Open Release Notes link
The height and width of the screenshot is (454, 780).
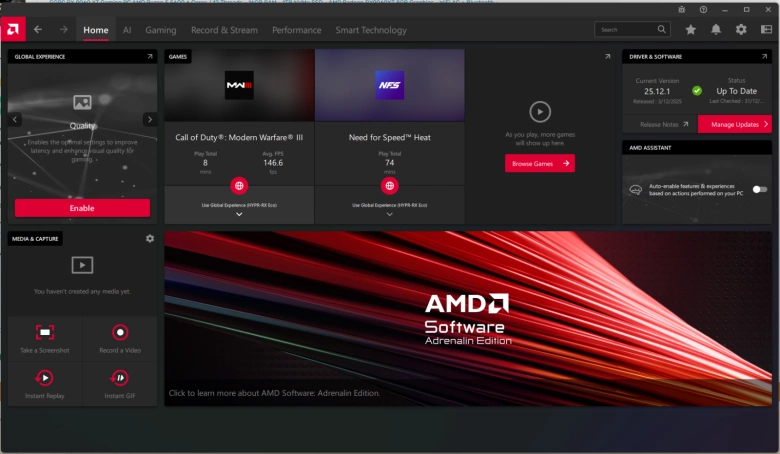pyautogui.click(x=664, y=124)
